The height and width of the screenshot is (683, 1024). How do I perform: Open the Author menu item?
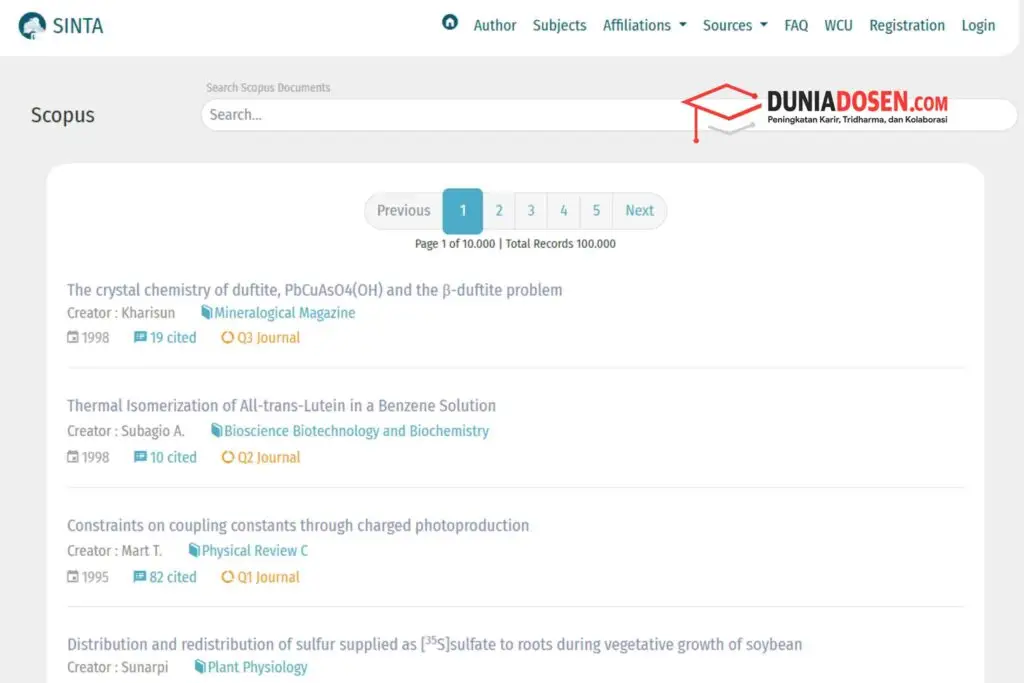click(x=495, y=25)
